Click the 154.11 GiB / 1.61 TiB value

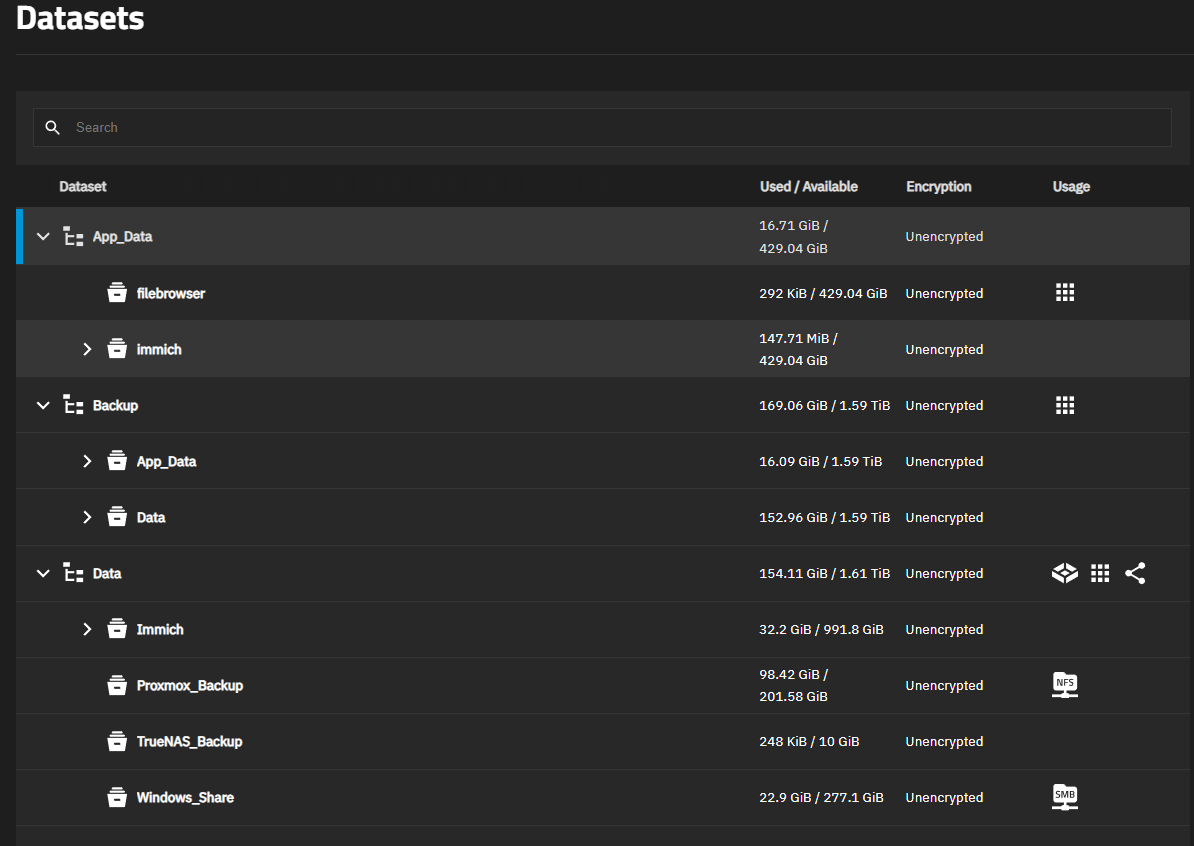[x=825, y=573]
